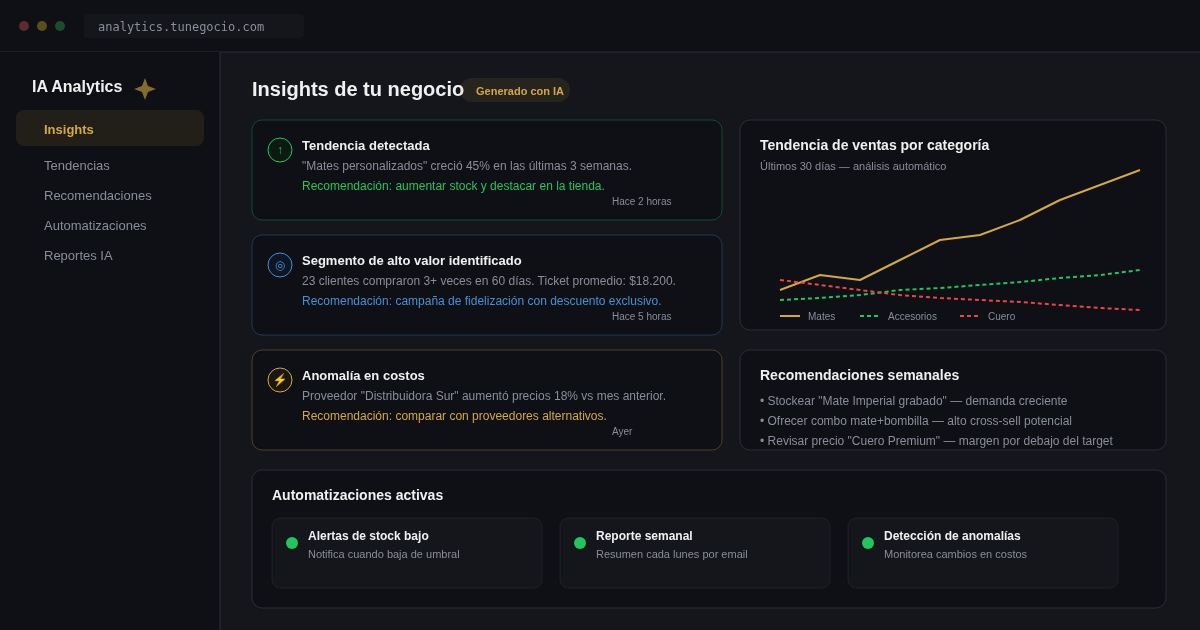1200x630 pixels.
Task: Click the sparkle icon beside IA Analytics
Action: [x=145, y=88]
